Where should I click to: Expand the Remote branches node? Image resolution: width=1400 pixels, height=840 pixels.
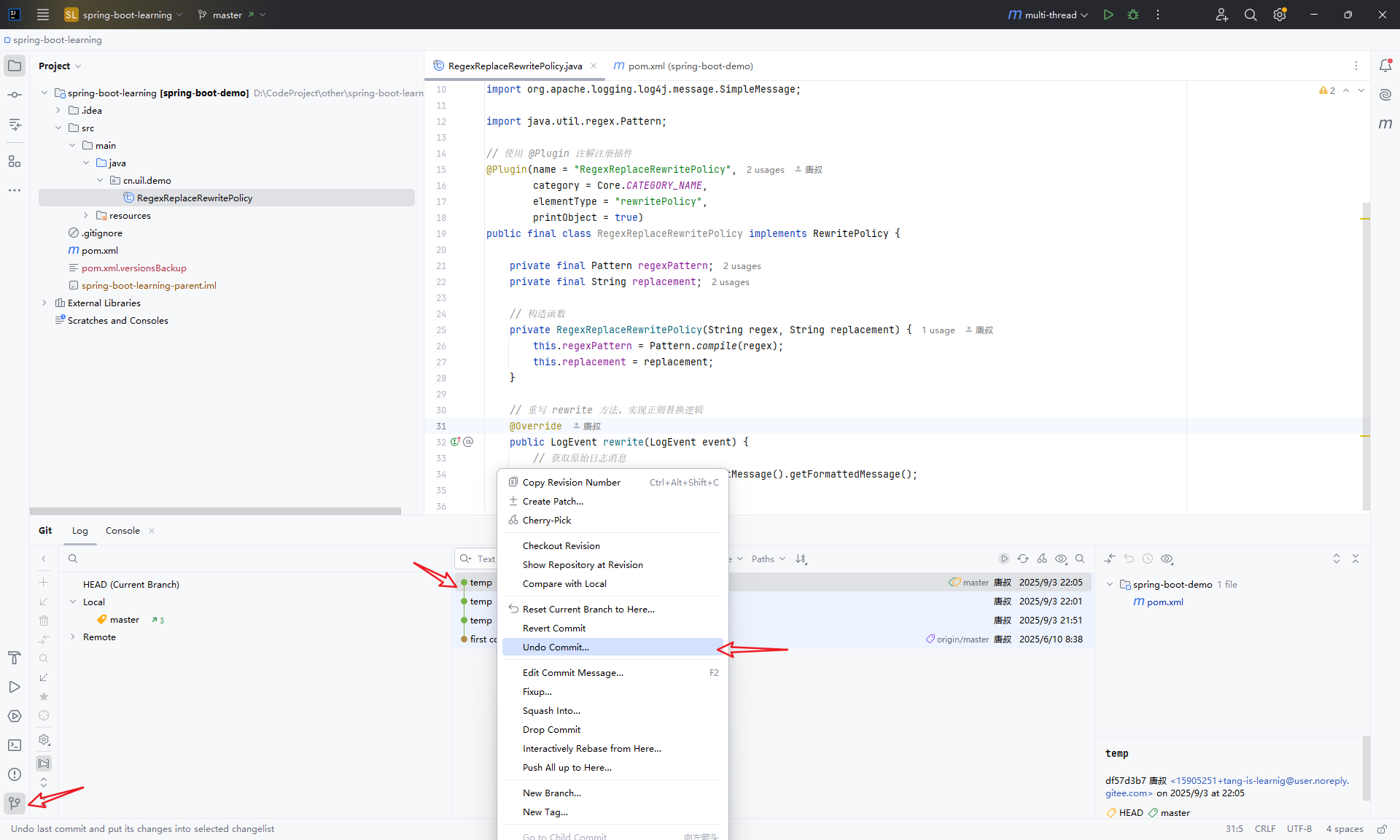pos(73,637)
